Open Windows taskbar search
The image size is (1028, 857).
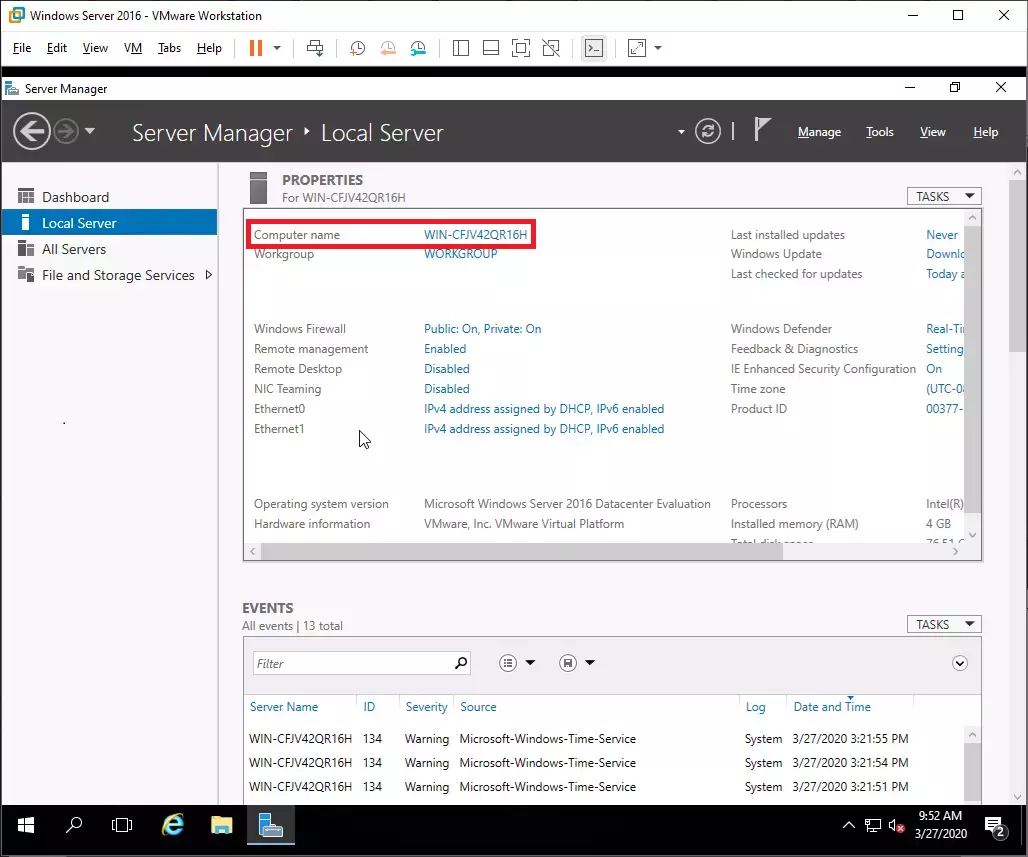tap(74, 825)
